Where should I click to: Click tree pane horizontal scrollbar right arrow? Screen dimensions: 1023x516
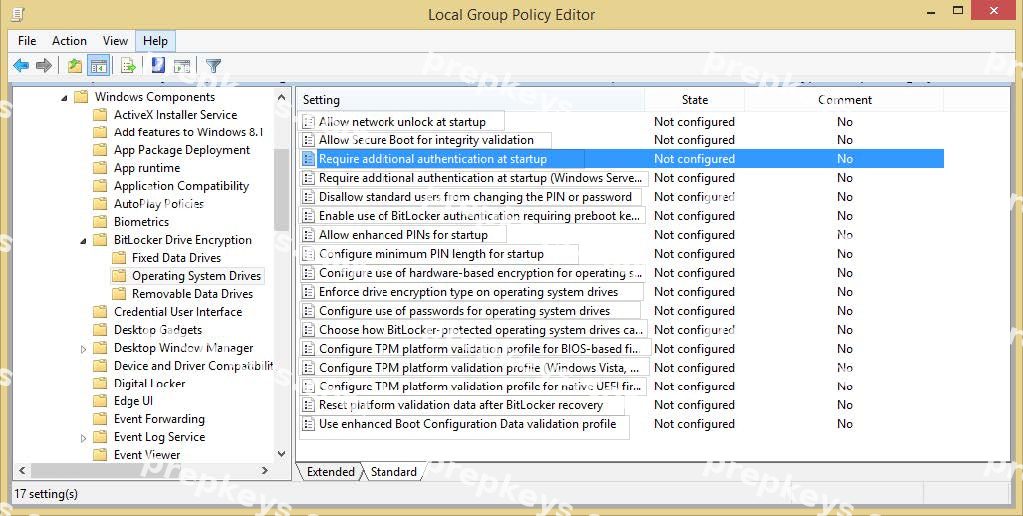264,470
